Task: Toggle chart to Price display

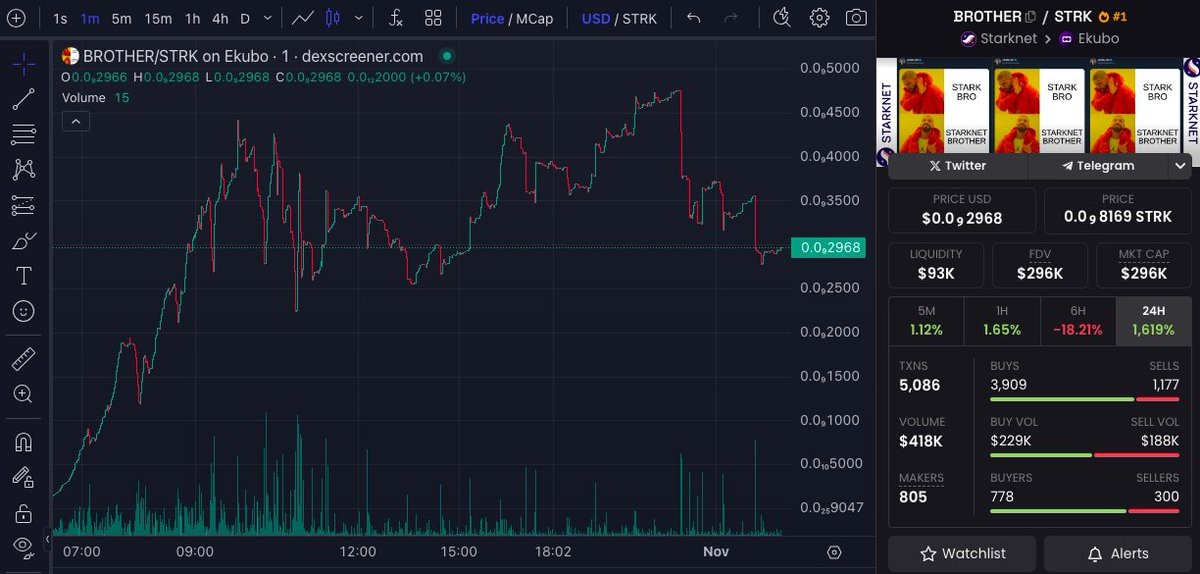Action: point(487,18)
